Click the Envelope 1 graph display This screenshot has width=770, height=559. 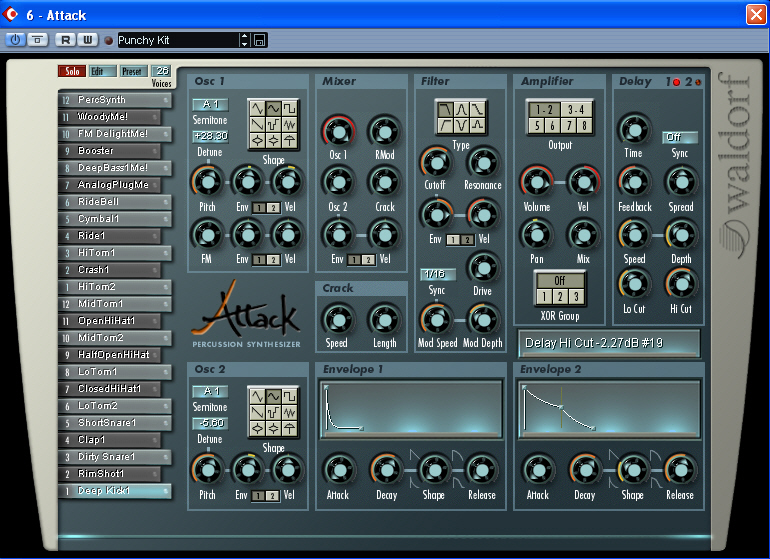412,409
